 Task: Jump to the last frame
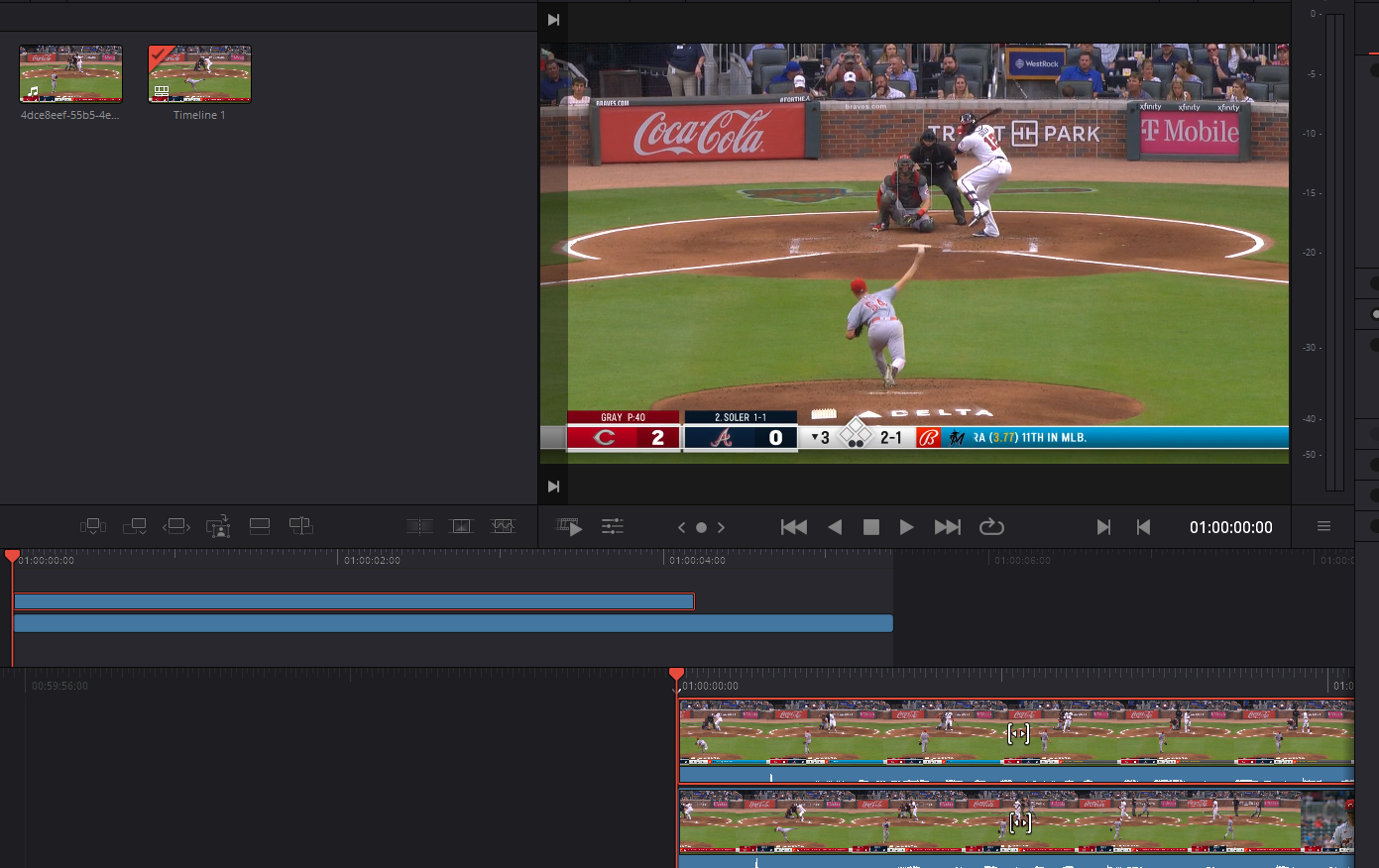click(x=948, y=527)
